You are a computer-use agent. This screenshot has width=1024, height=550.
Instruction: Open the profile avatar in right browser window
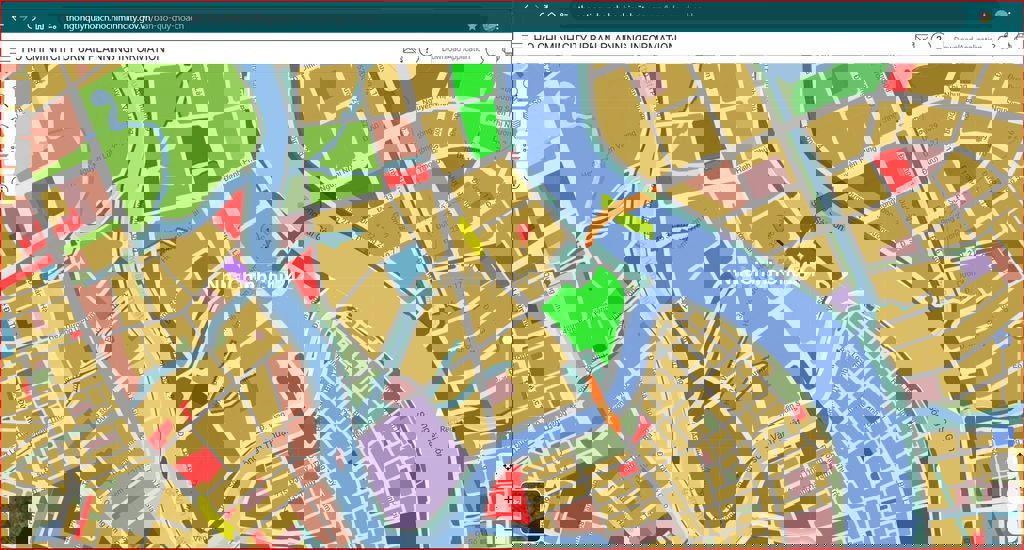coord(1002,17)
